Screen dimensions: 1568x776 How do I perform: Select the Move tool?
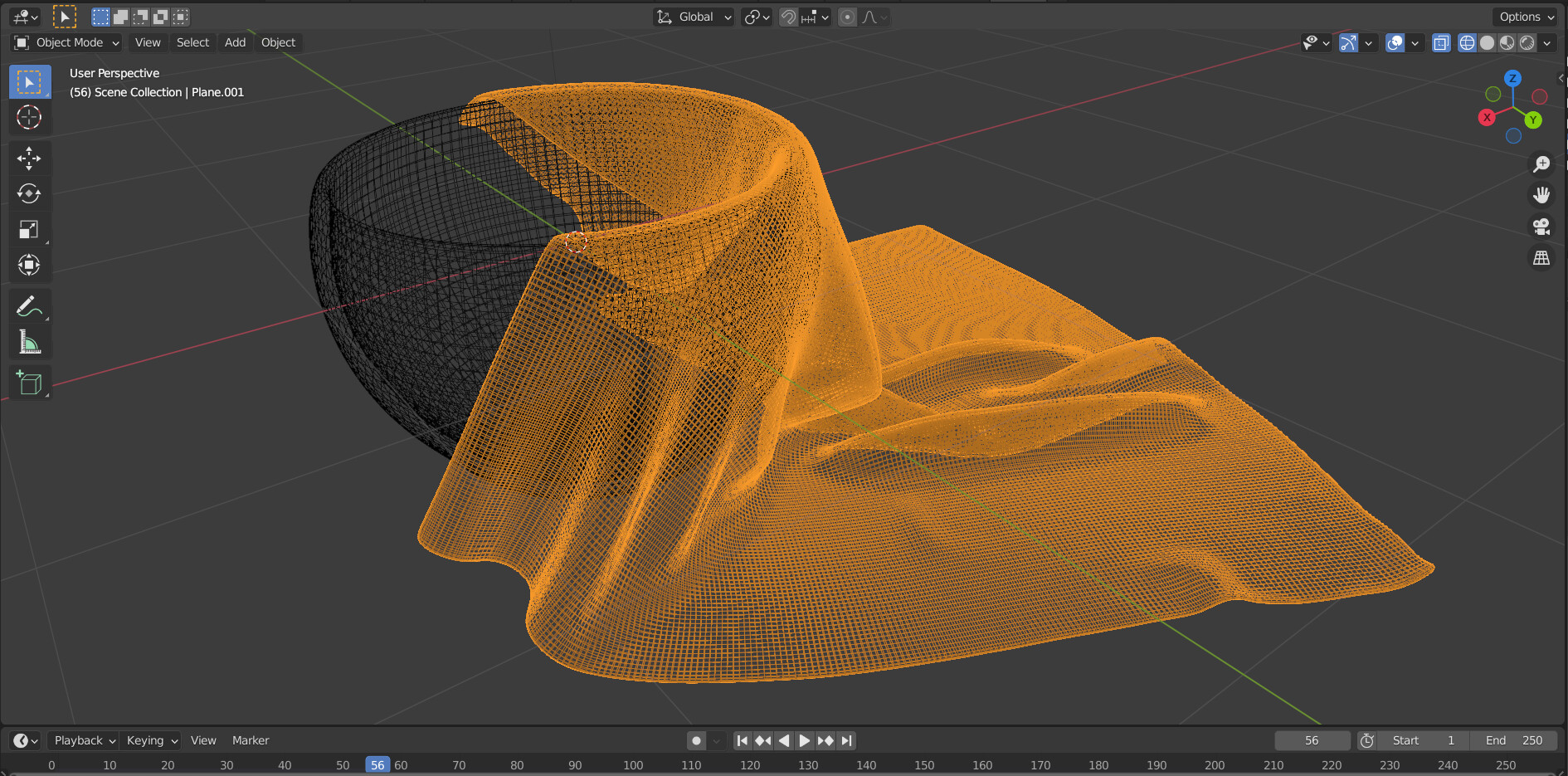pyautogui.click(x=29, y=159)
